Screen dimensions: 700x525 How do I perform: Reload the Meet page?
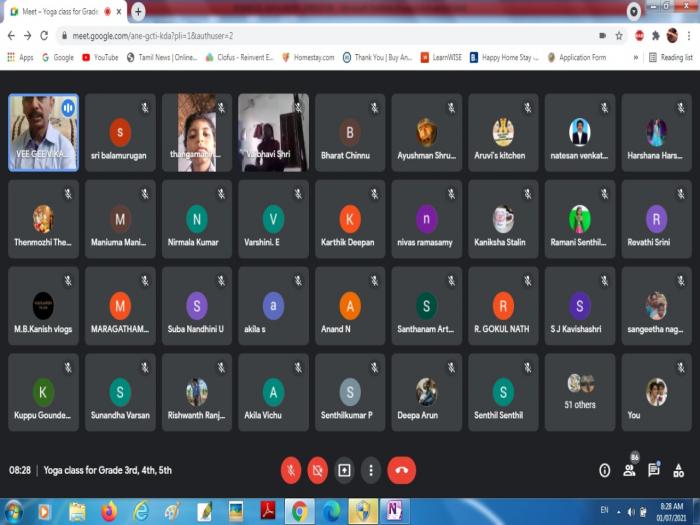coord(44,36)
